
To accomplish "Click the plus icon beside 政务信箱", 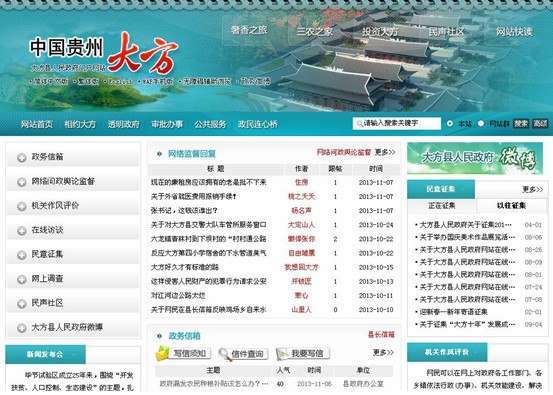I will 22,158.
